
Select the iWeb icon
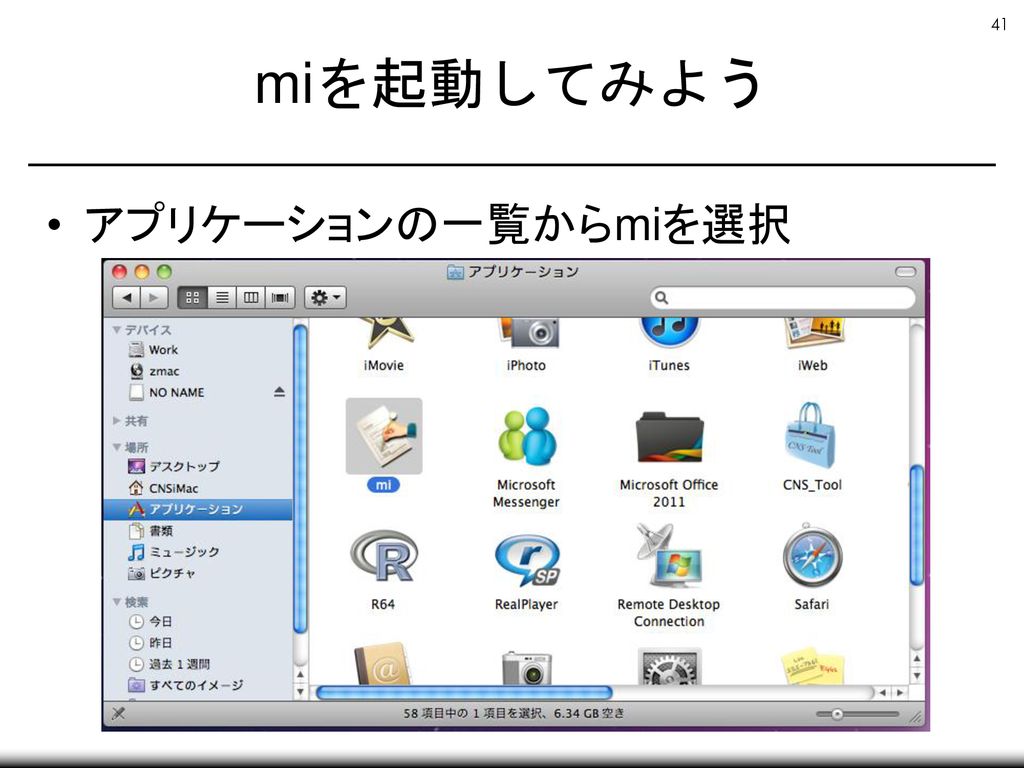pyautogui.click(x=814, y=334)
